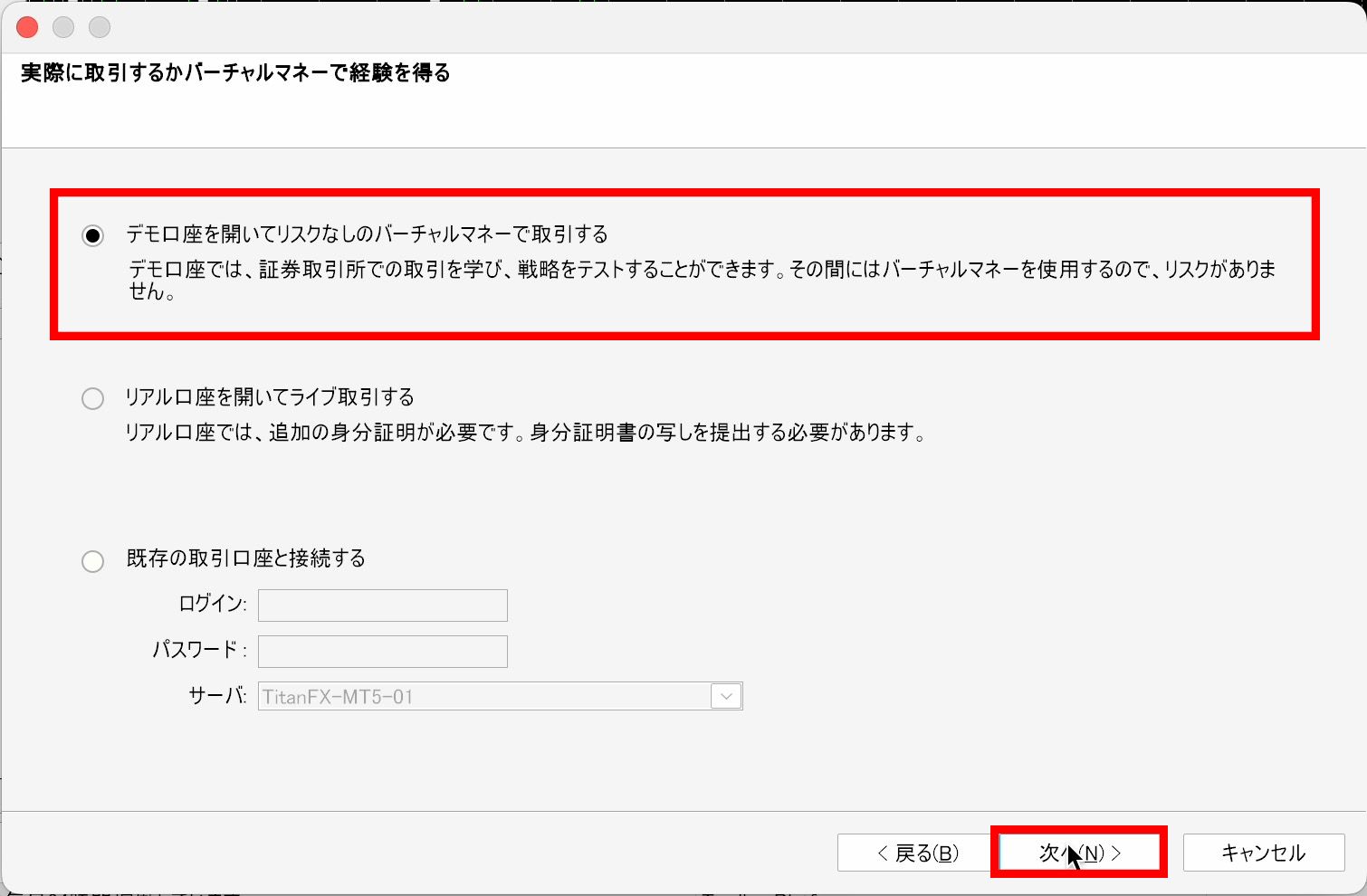Choose connect with existing trading account option
The image size is (1367, 896).
(92, 561)
